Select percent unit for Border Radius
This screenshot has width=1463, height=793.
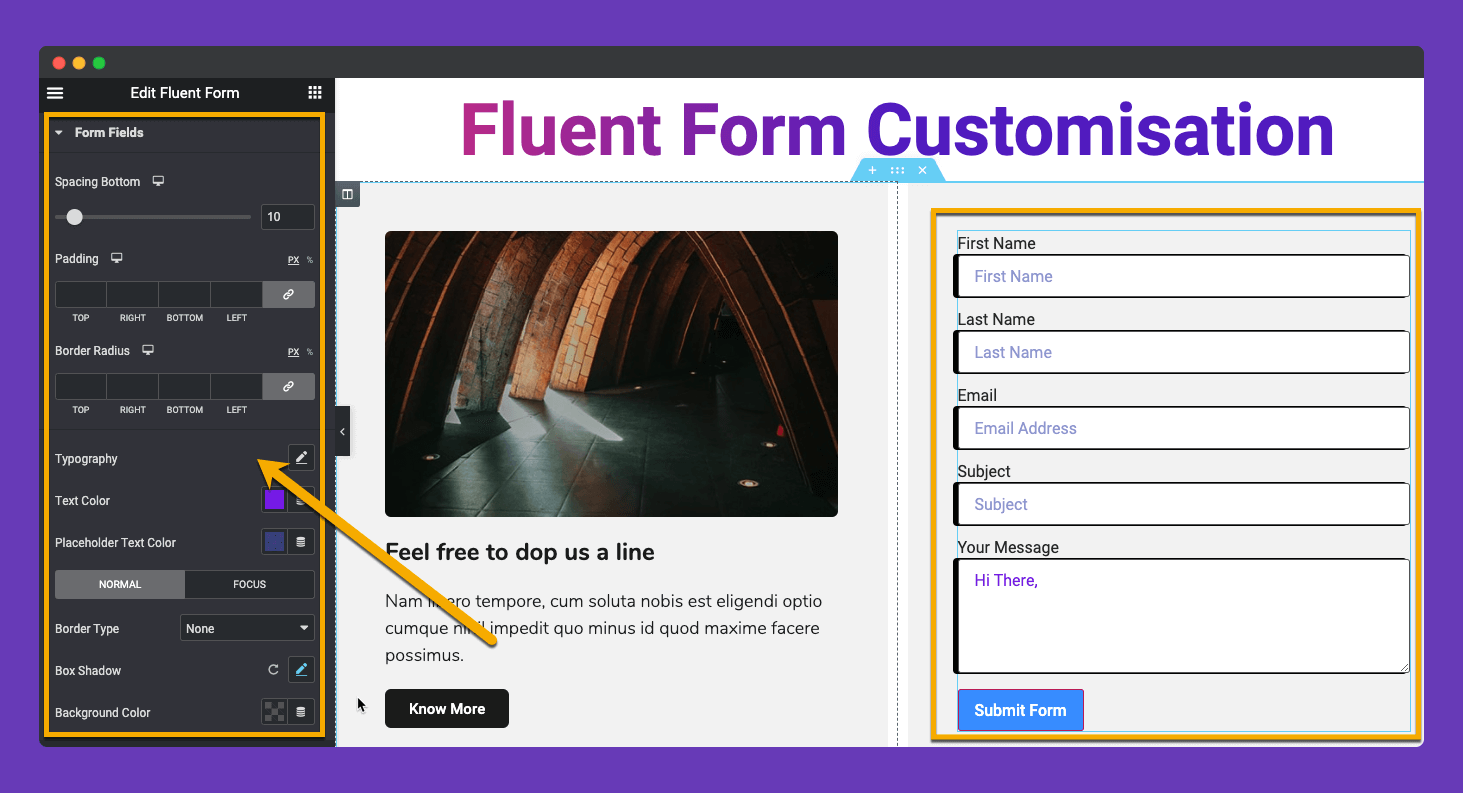pyautogui.click(x=310, y=352)
